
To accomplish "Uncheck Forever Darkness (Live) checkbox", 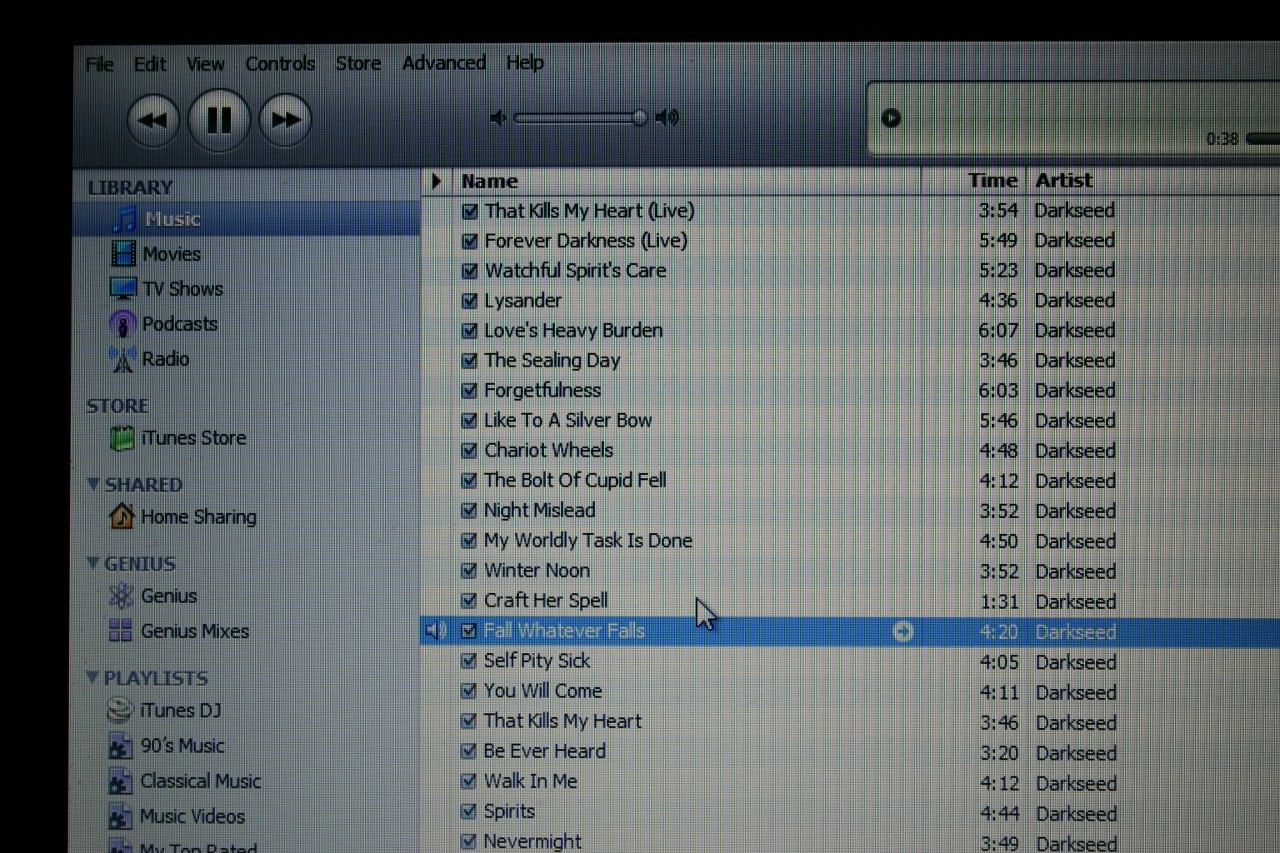I will (x=470, y=241).
